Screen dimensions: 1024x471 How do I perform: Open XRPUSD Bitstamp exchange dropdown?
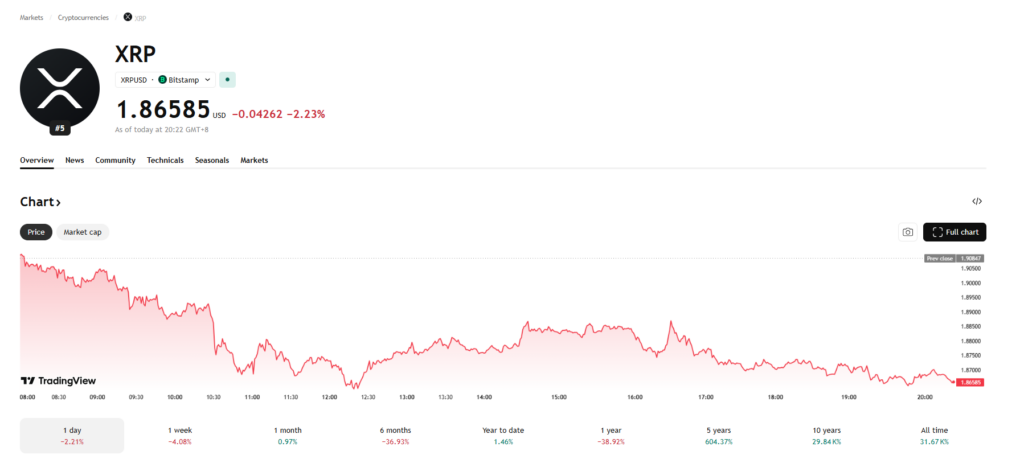point(165,79)
